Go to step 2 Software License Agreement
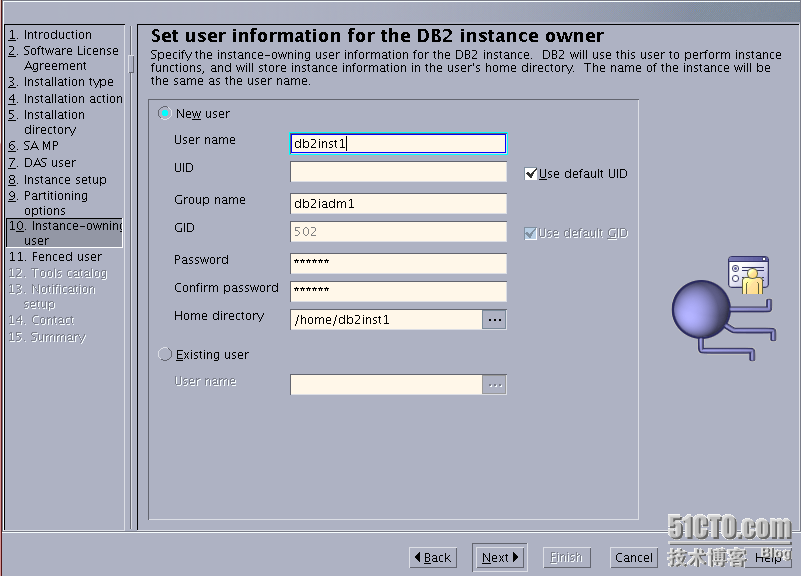 point(63,58)
